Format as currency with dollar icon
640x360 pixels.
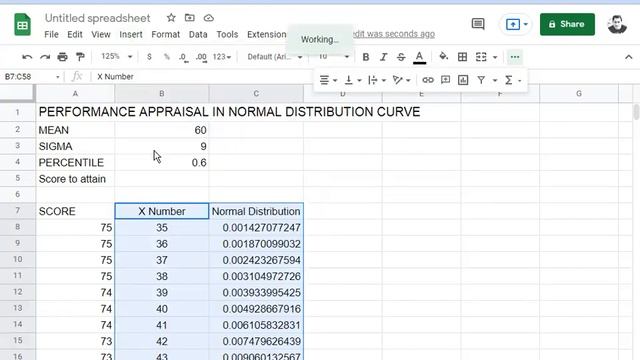coord(149,57)
